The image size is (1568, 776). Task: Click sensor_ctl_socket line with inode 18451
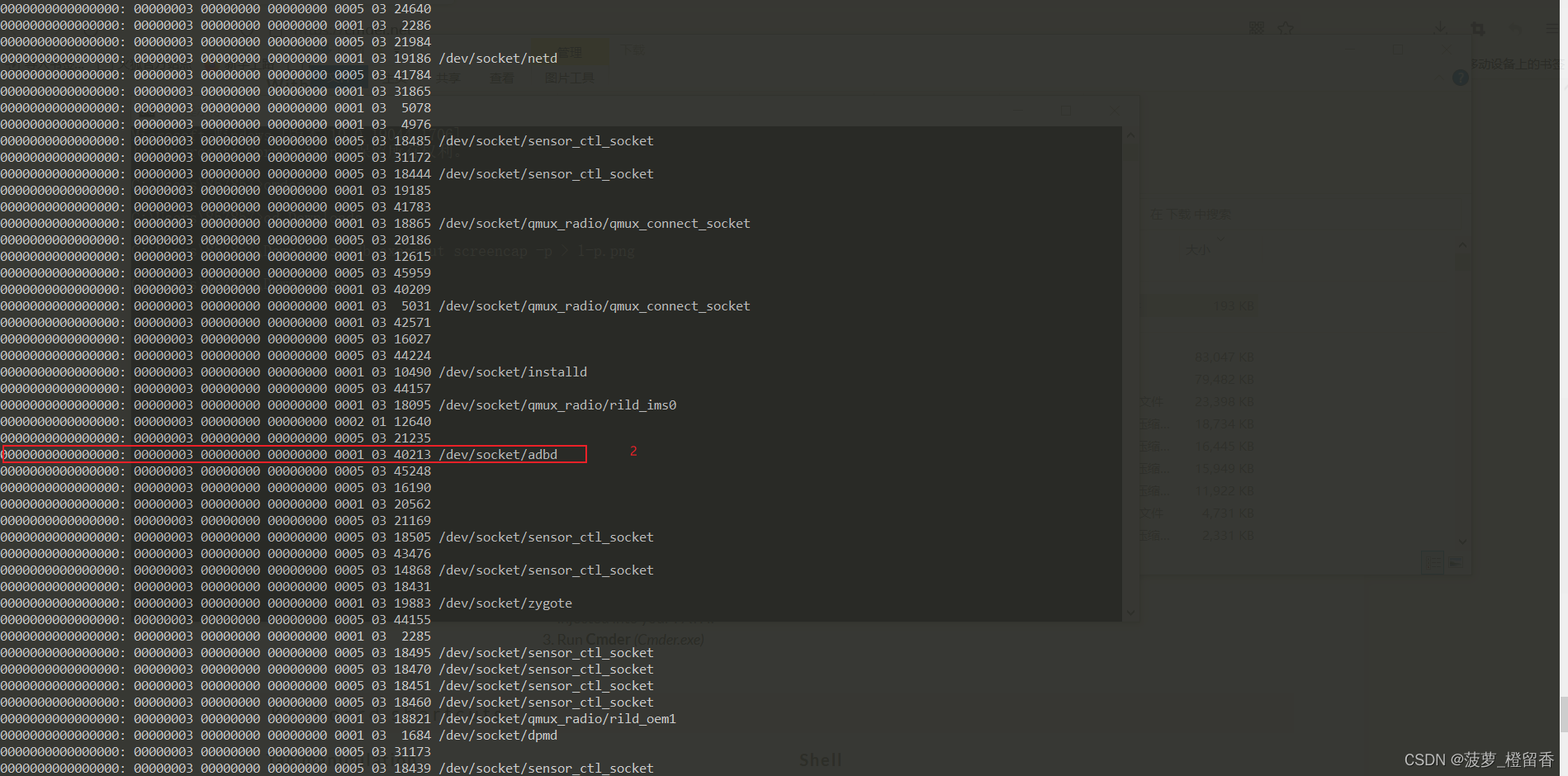click(x=327, y=686)
